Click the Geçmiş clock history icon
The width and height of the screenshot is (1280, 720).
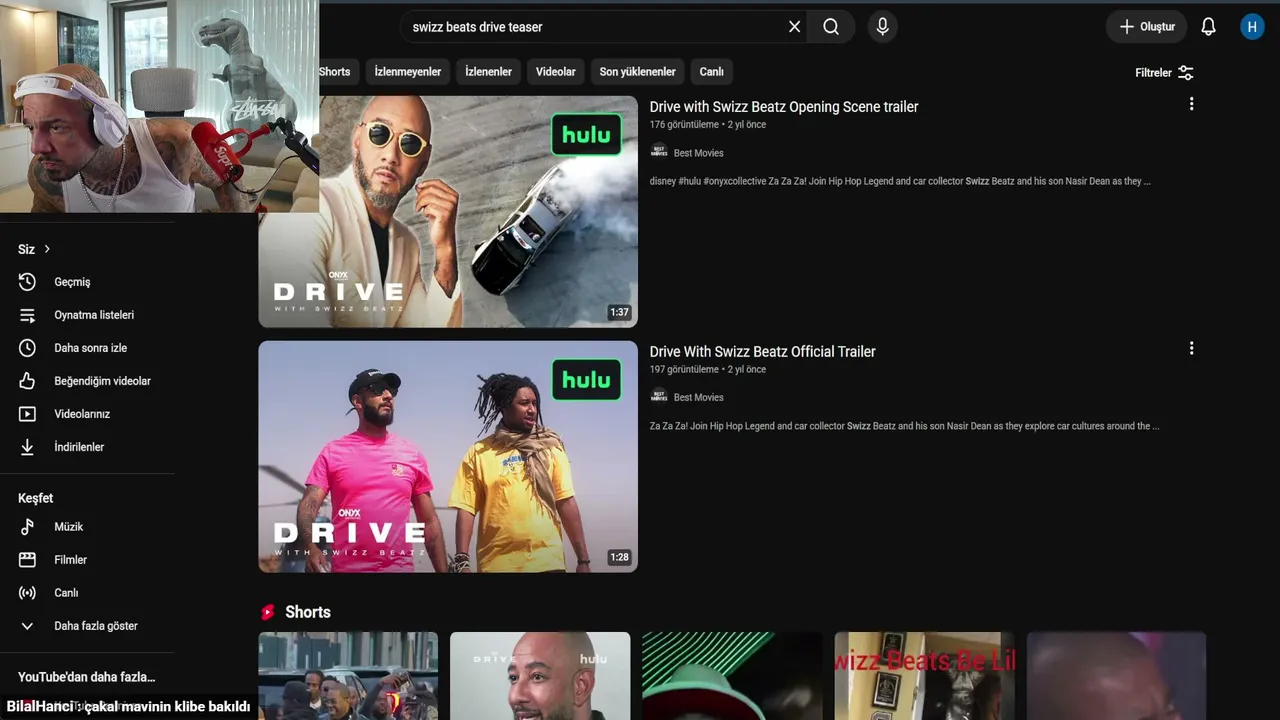tap(27, 282)
